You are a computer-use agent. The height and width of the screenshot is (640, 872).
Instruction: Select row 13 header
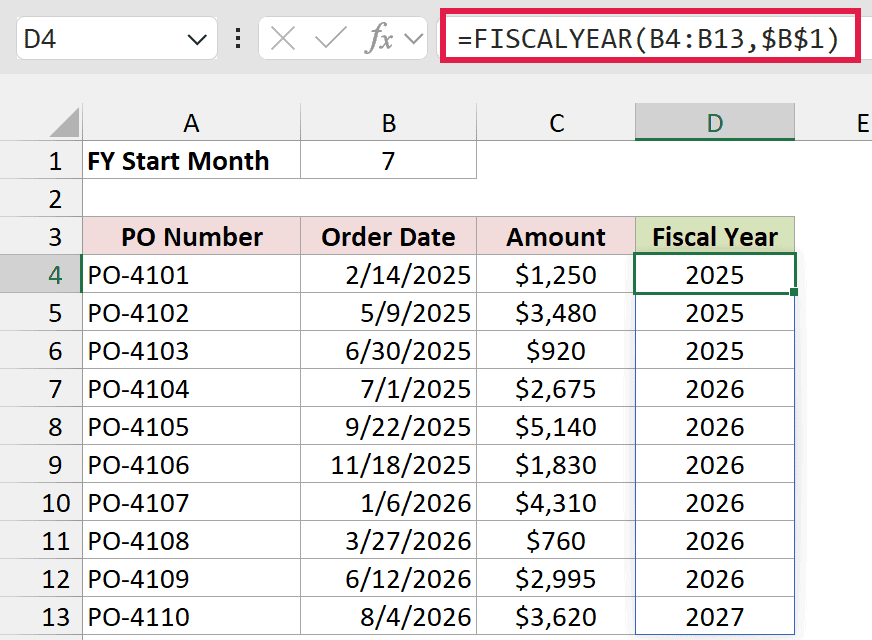[x=41, y=616]
